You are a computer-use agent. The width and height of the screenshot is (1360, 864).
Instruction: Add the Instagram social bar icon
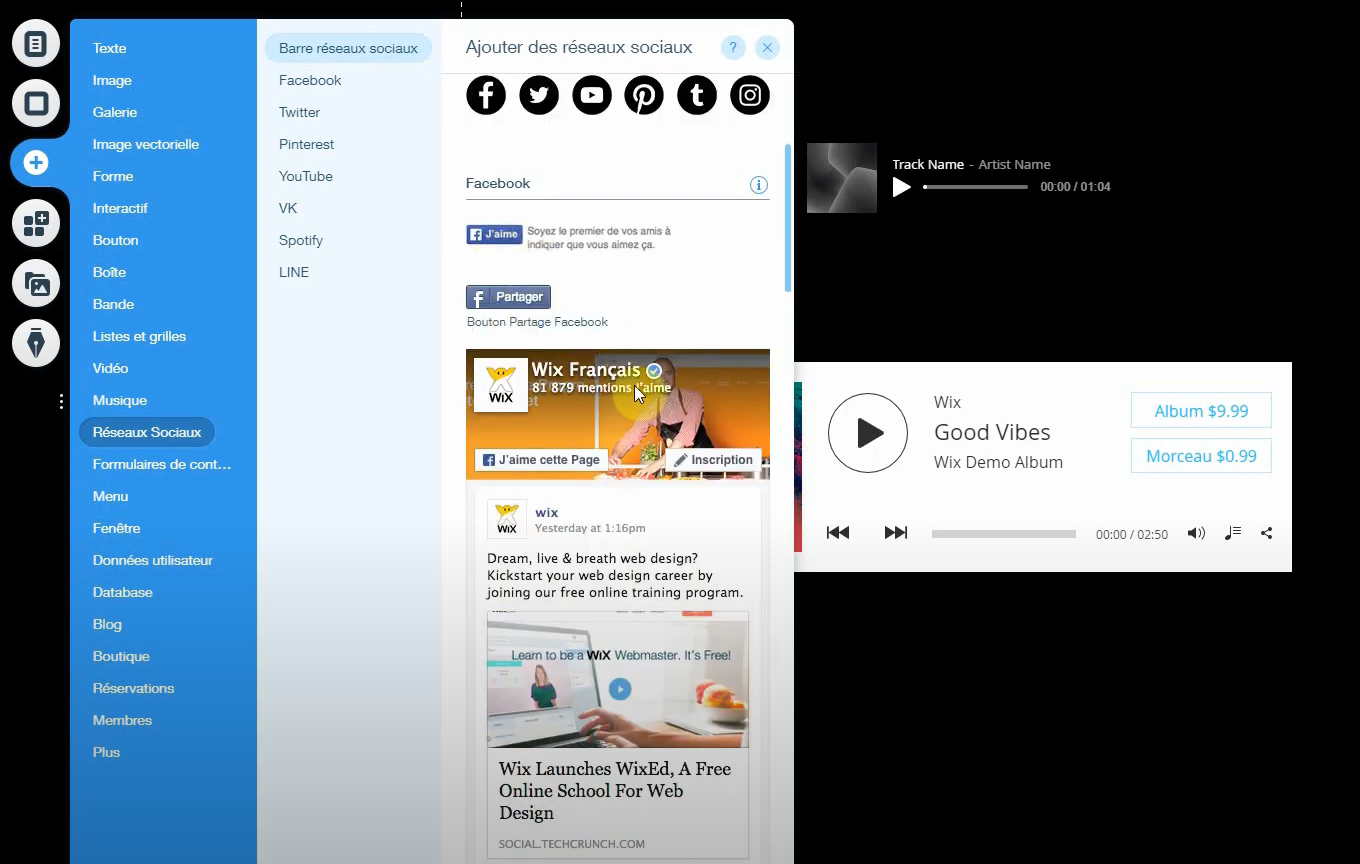pos(750,95)
